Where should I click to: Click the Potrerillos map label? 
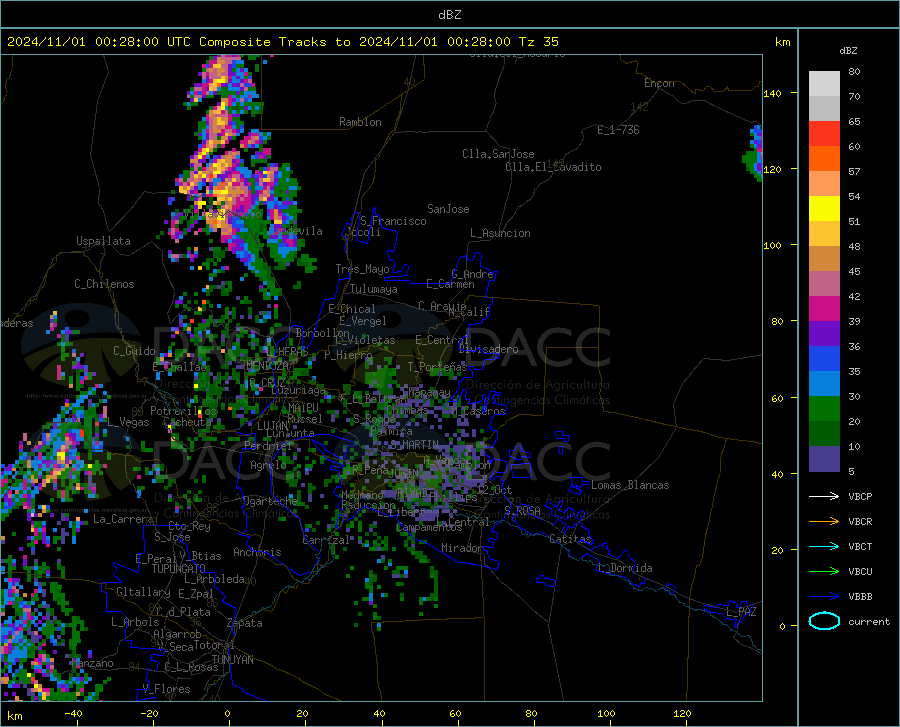tap(183, 411)
